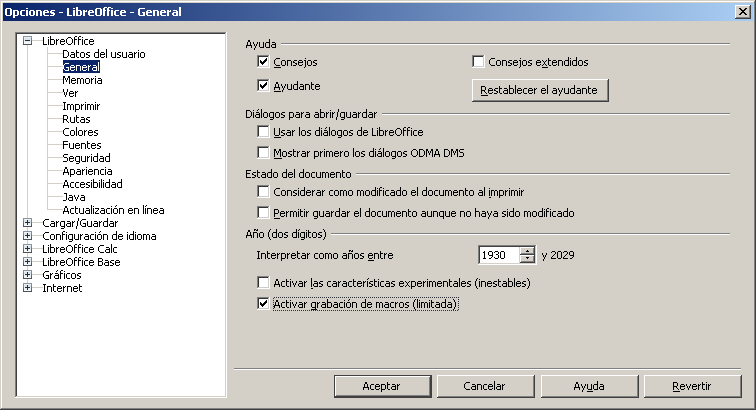756x410 pixels.
Task: Expand the LibreOffice Base node
Action: click(x=27, y=262)
